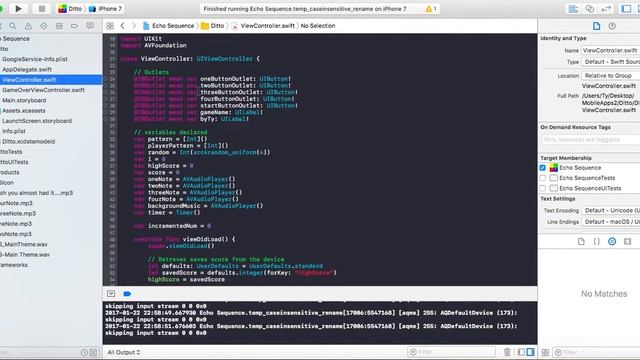Clear the console with trash icon
Screen dimensions: 640x360
[x=507, y=352]
